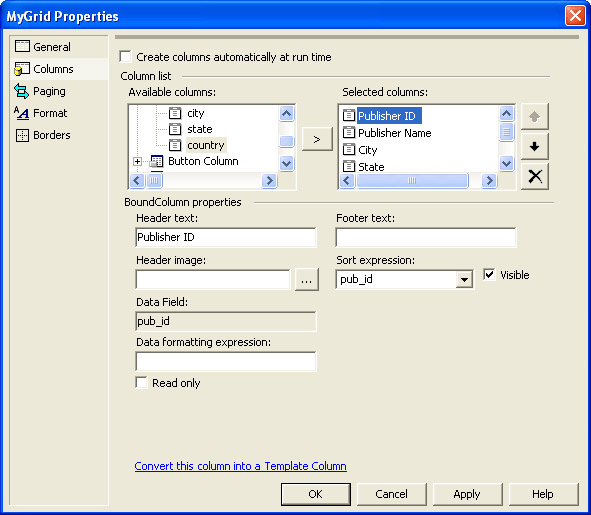
Task: Click the move column down arrow button
Action: (534, 146)
